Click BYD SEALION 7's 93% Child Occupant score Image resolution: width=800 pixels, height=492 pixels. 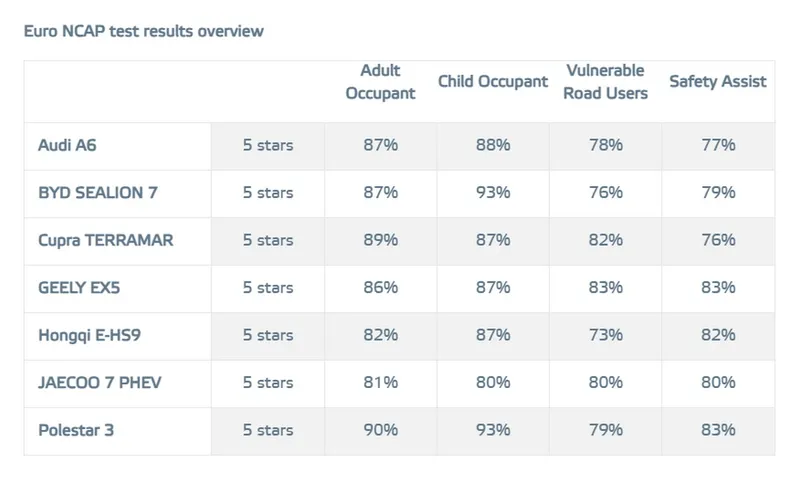(x=493, y=193)
